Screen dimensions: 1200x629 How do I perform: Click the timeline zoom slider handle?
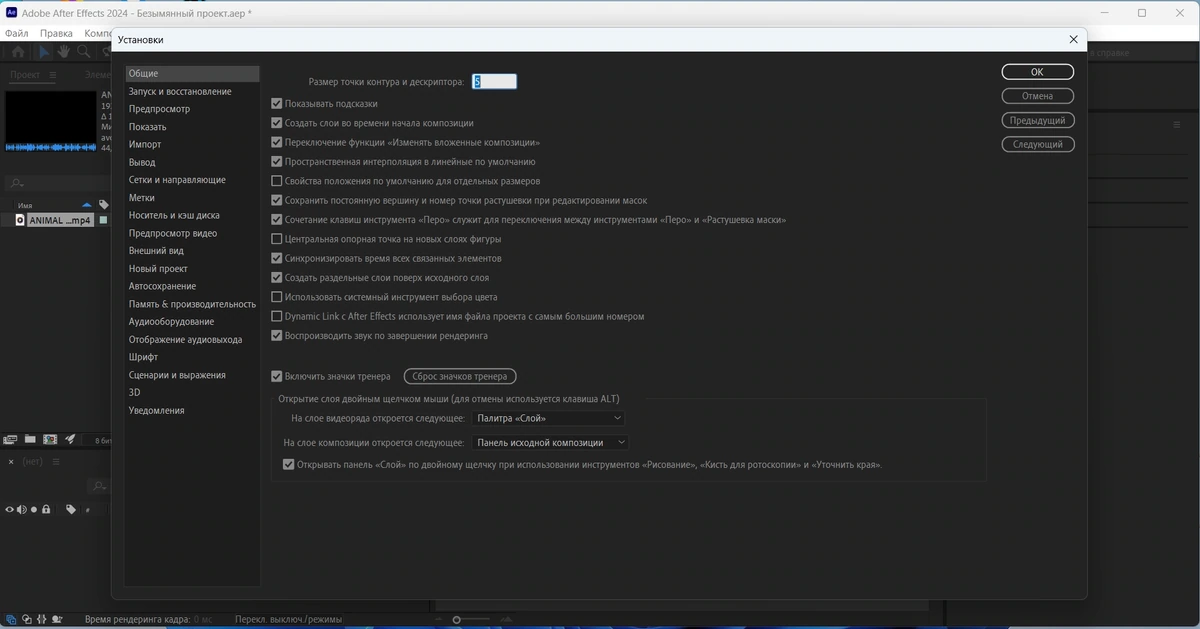(x=457, y=620)
